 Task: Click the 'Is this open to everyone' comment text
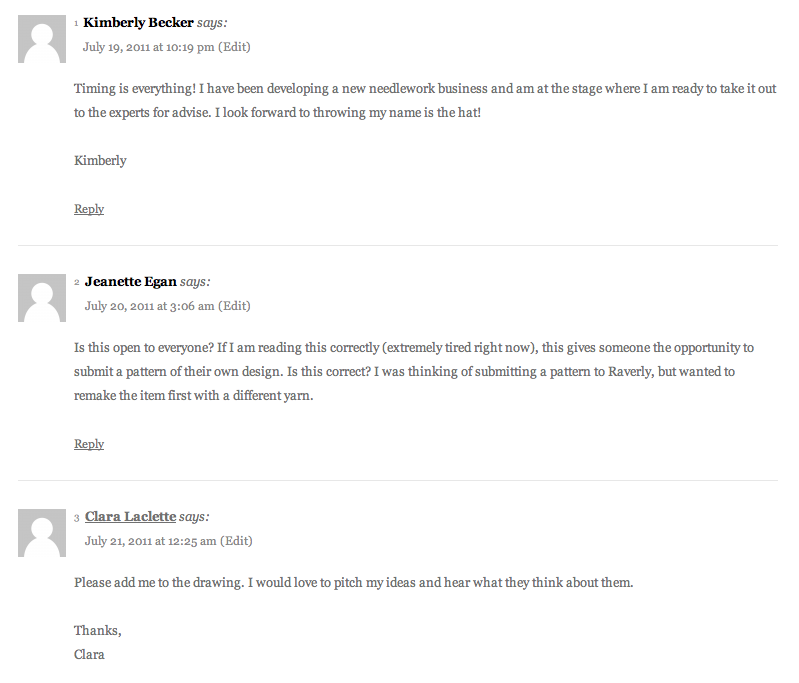(x=414, y=372)
